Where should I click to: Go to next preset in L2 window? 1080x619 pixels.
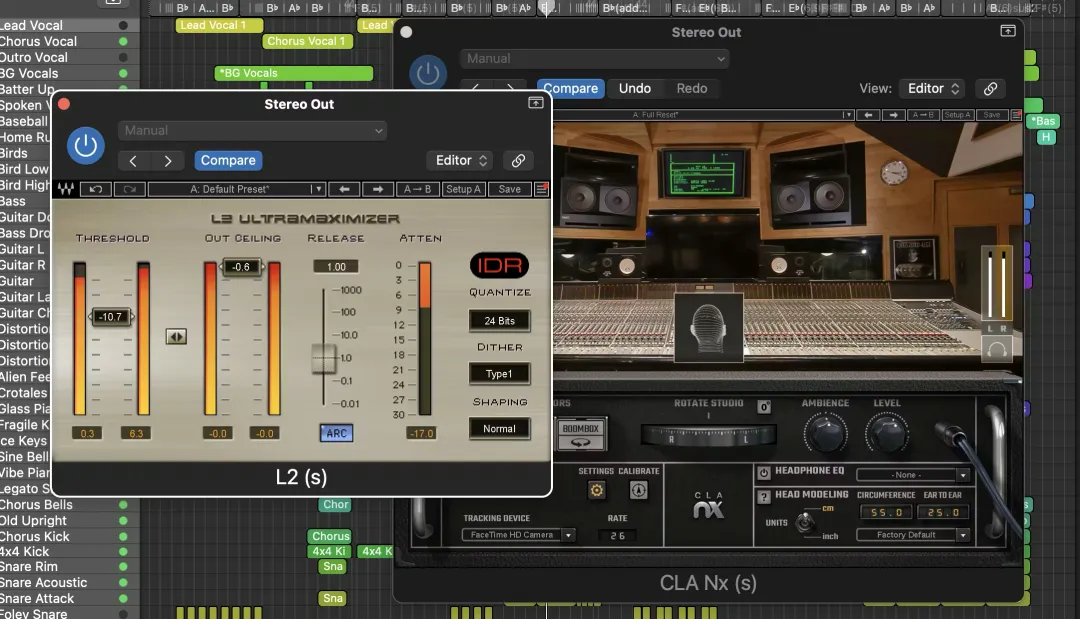[167, 160]
